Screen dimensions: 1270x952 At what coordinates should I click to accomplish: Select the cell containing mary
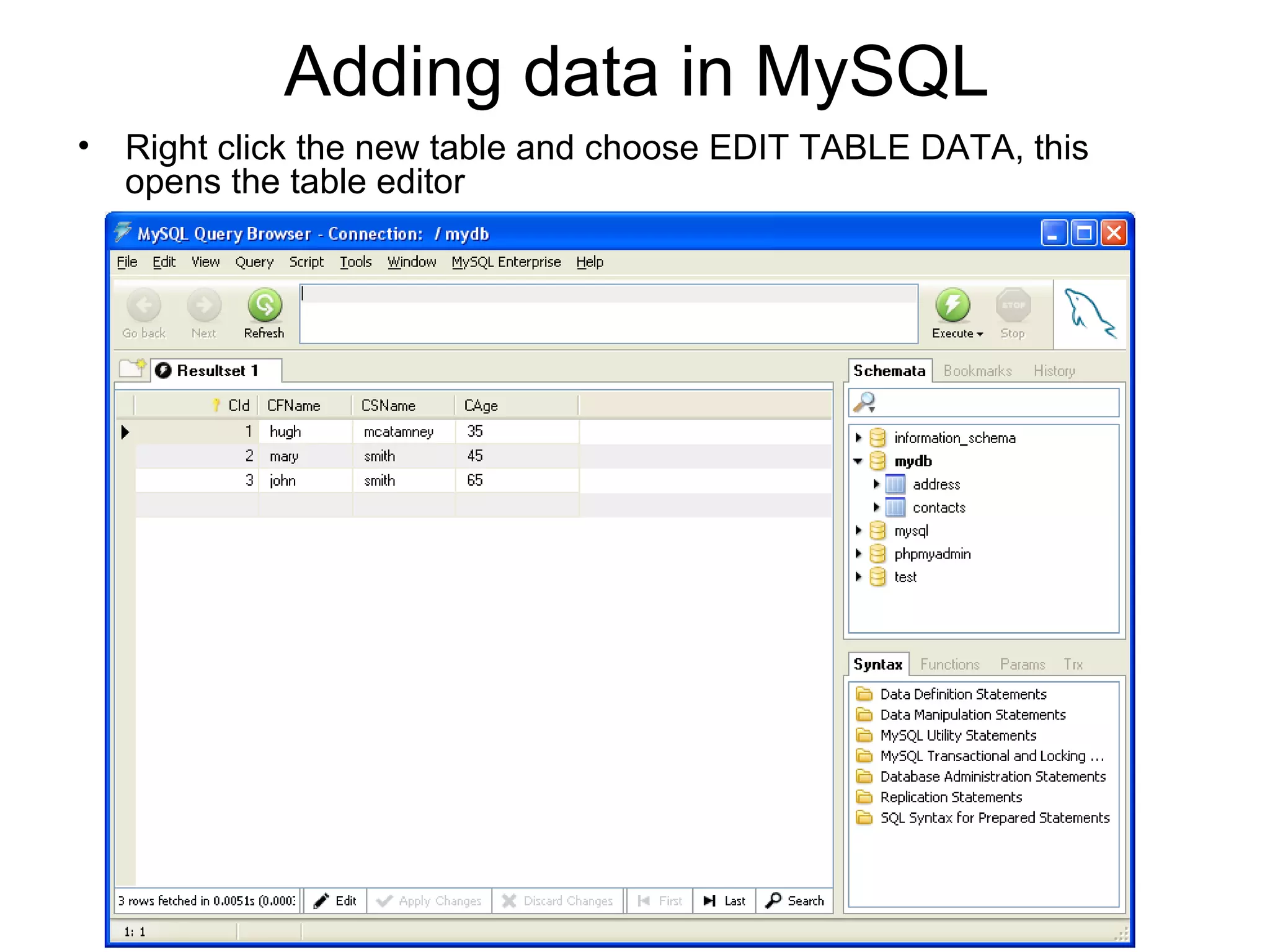(x=306, y=456)
